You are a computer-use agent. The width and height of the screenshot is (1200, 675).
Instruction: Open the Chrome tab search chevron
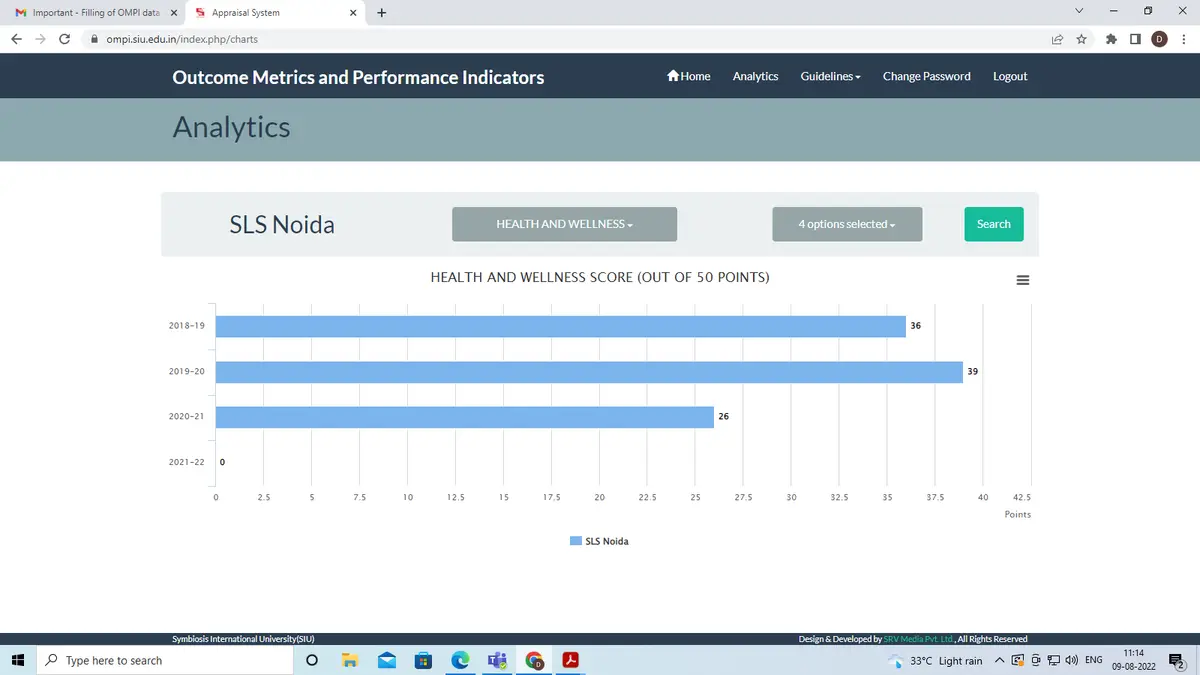[1079, 11]
